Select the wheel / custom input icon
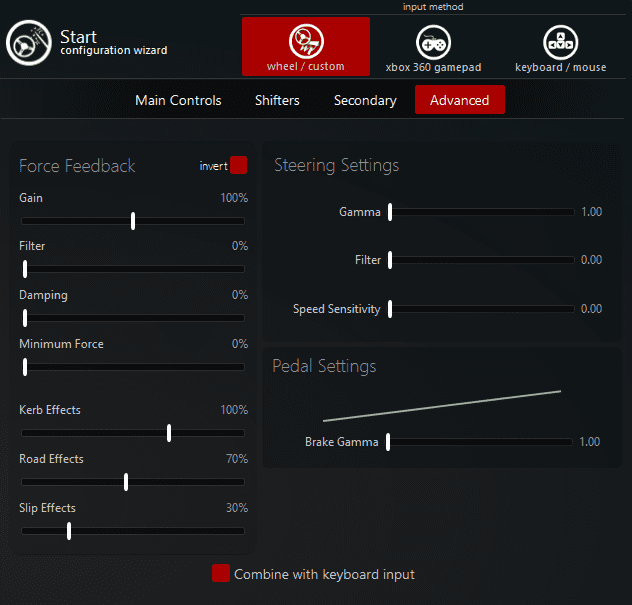Screen dimensions: 632x605 [306, 41]
